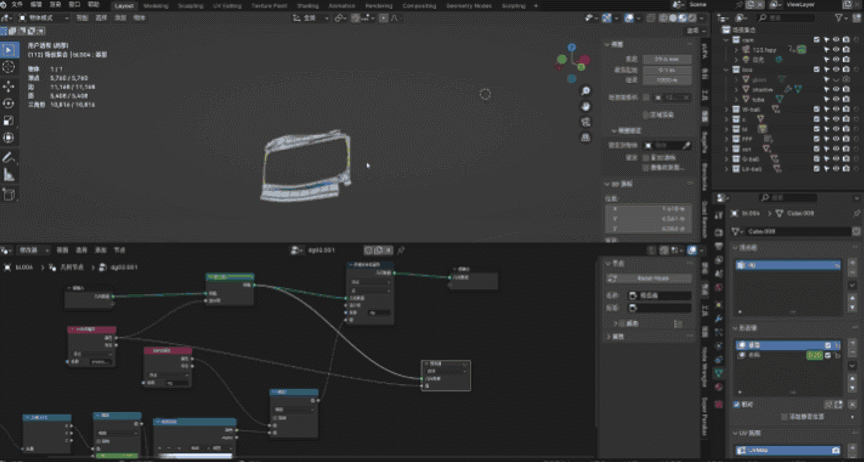Select the Transform tool
Image resolution: width=864 pixels, height=462 pixels.
point(9,138)
